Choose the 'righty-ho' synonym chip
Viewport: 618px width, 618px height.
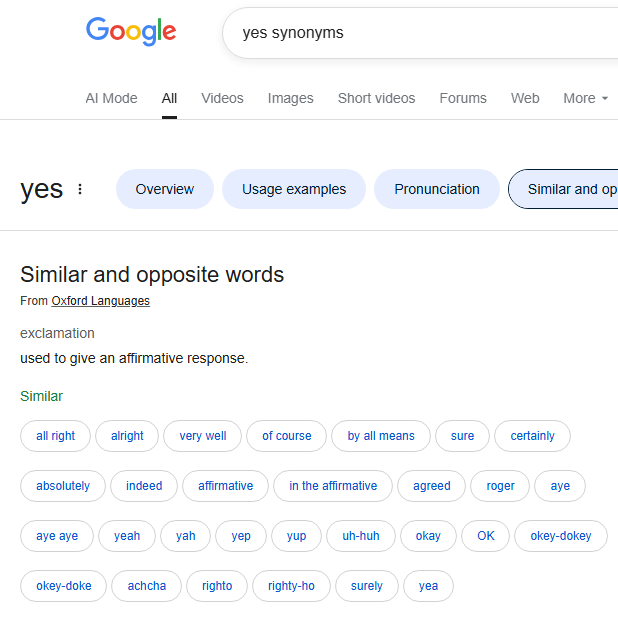tap(291, 586)
